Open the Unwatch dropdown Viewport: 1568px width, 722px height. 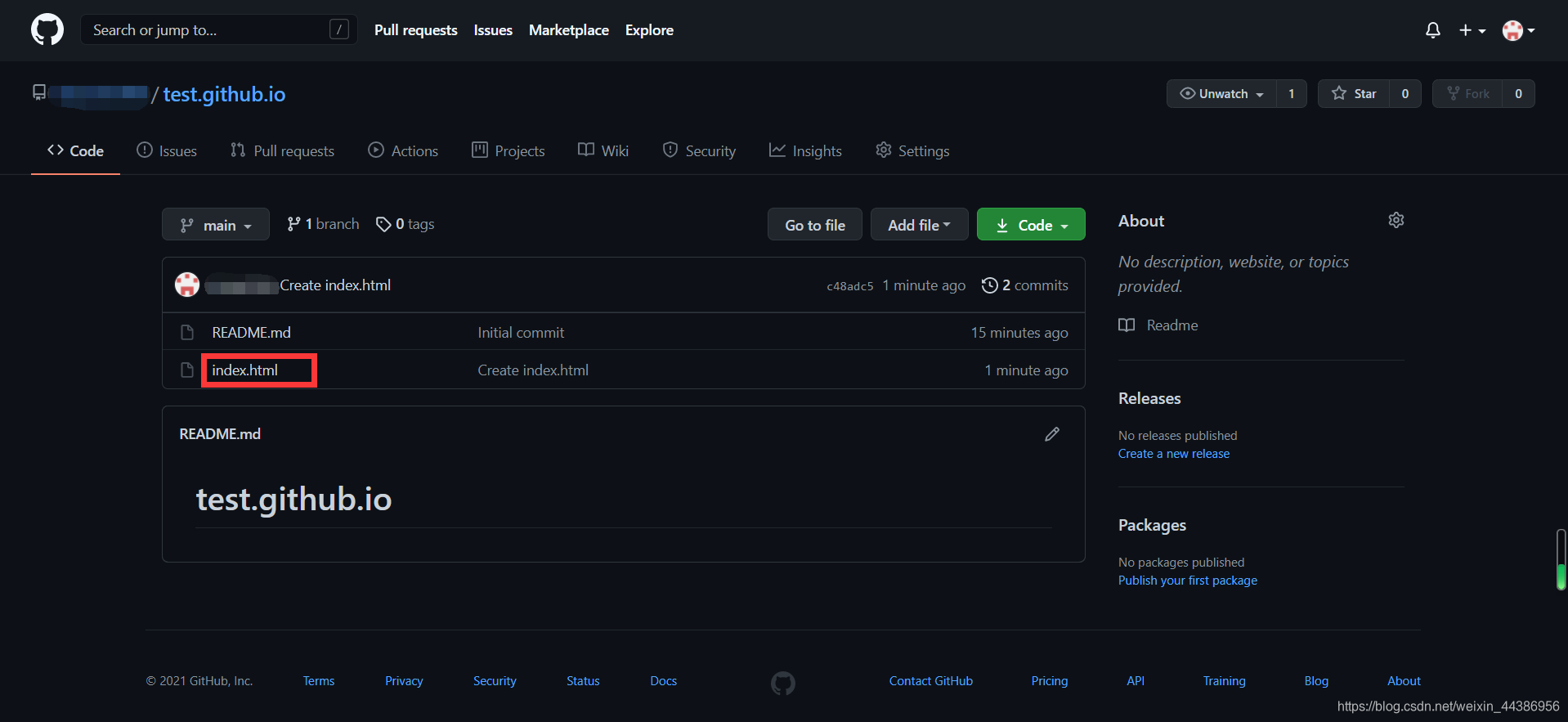(x=1221, y=94)
